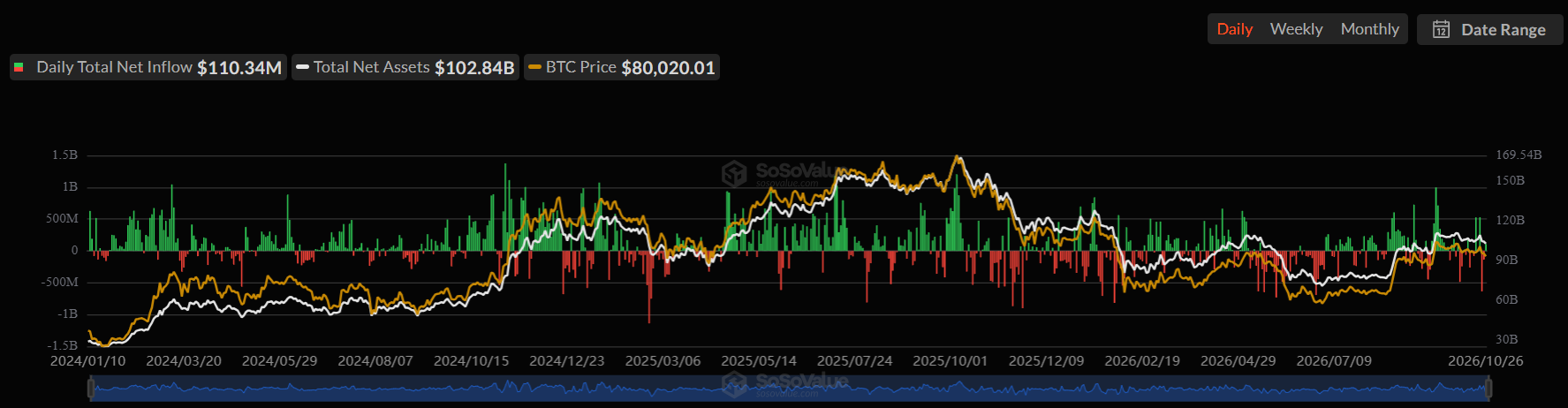
Task: Click the 2024/03/20 date axis label
Action: click(184, 360)
